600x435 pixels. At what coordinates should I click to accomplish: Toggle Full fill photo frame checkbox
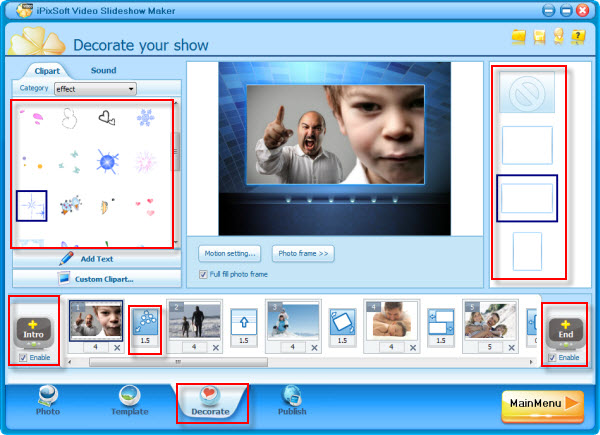203,274
